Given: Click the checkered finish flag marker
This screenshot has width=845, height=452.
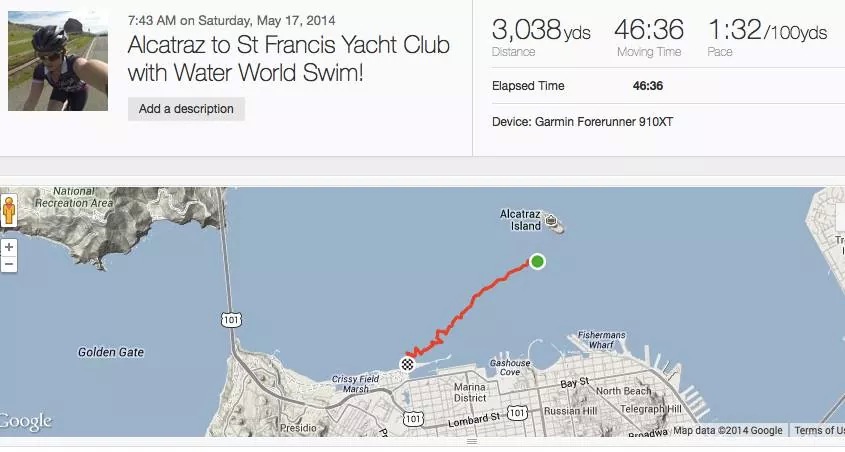Looking at the screenshot, I should click(x=408, y=364).
